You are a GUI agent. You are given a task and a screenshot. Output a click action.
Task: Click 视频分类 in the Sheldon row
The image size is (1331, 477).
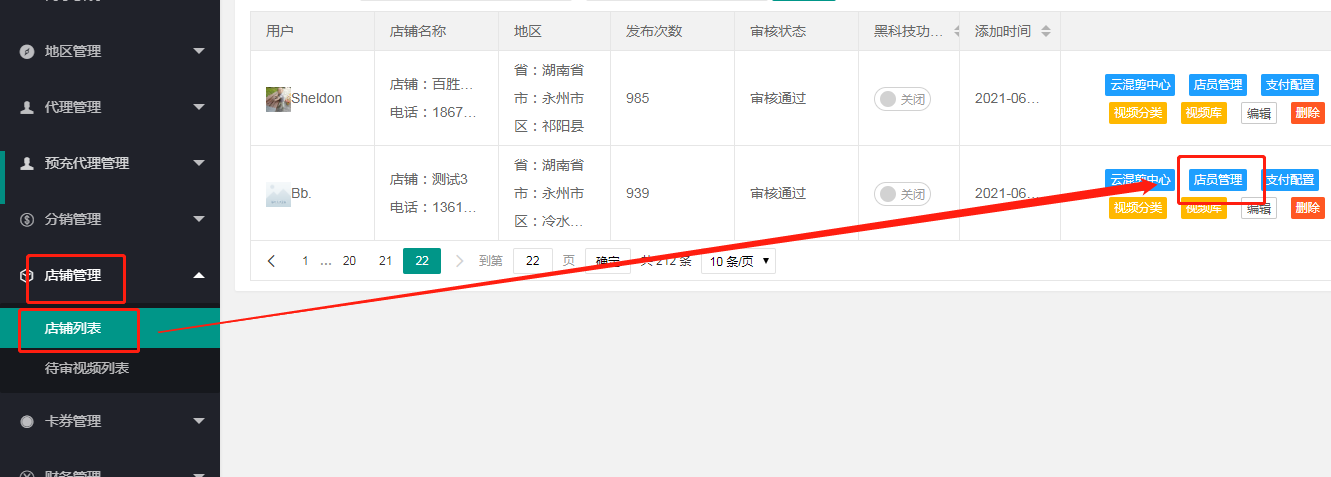tap(1138, 113)
